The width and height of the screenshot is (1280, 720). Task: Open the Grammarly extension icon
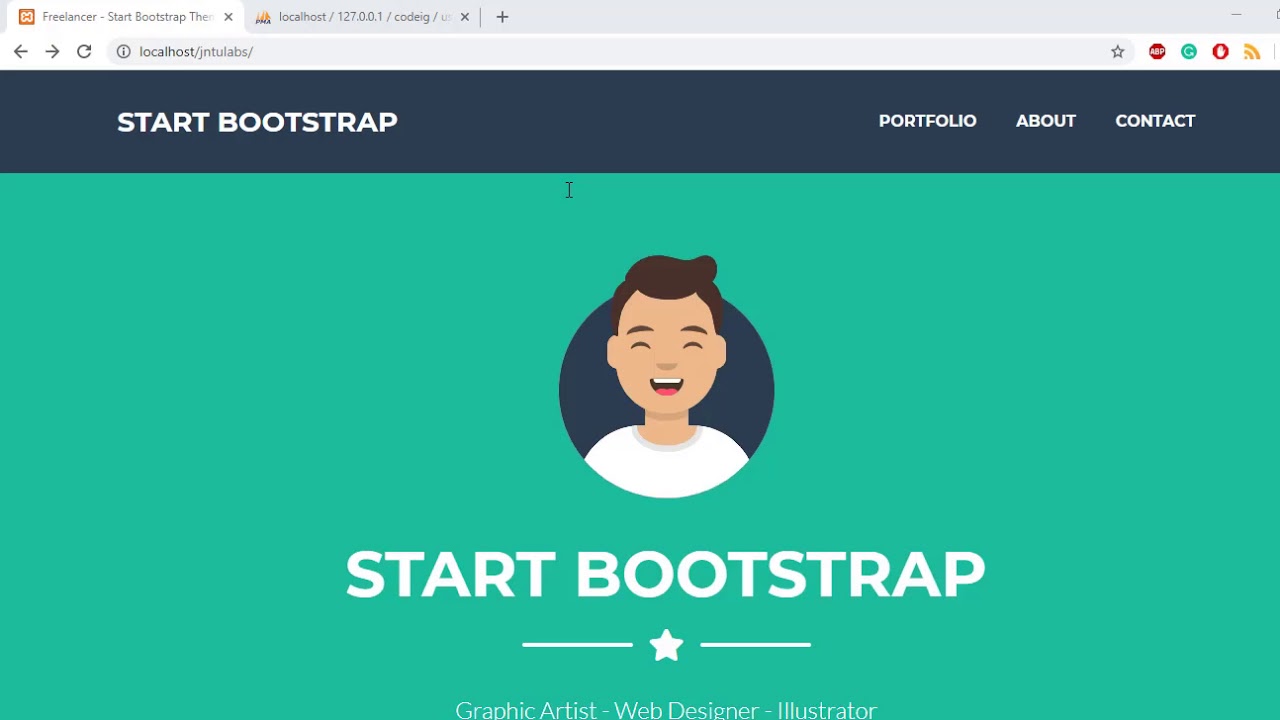coord(1189,52)
